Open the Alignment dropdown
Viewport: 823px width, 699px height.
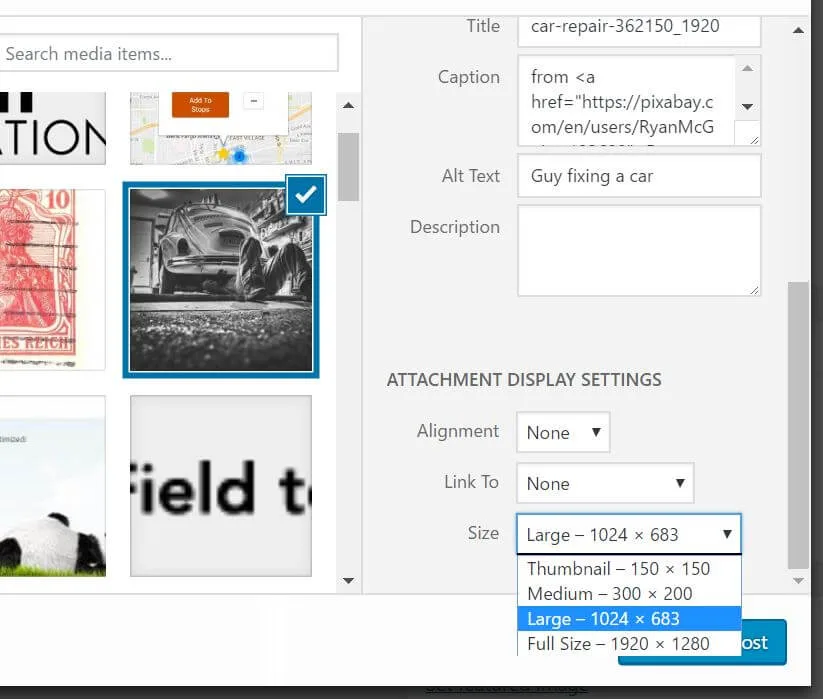coord(562,432)
